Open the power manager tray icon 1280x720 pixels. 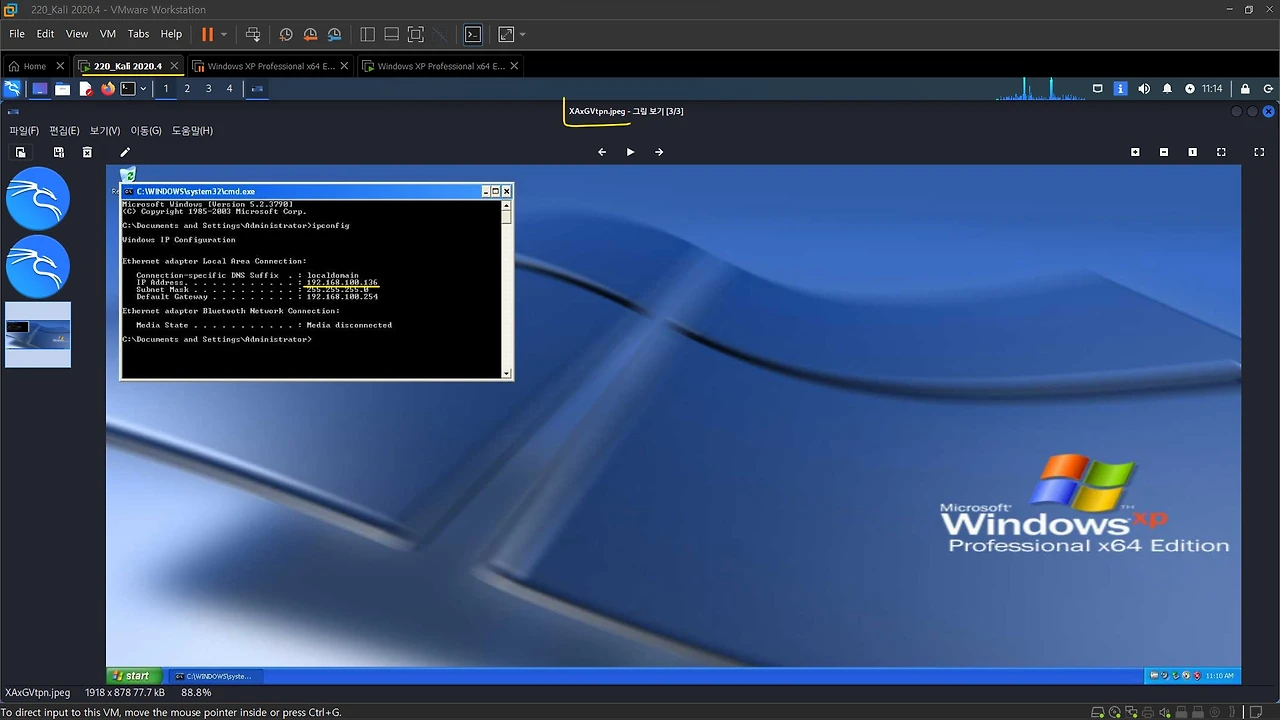pos(1190,88)
